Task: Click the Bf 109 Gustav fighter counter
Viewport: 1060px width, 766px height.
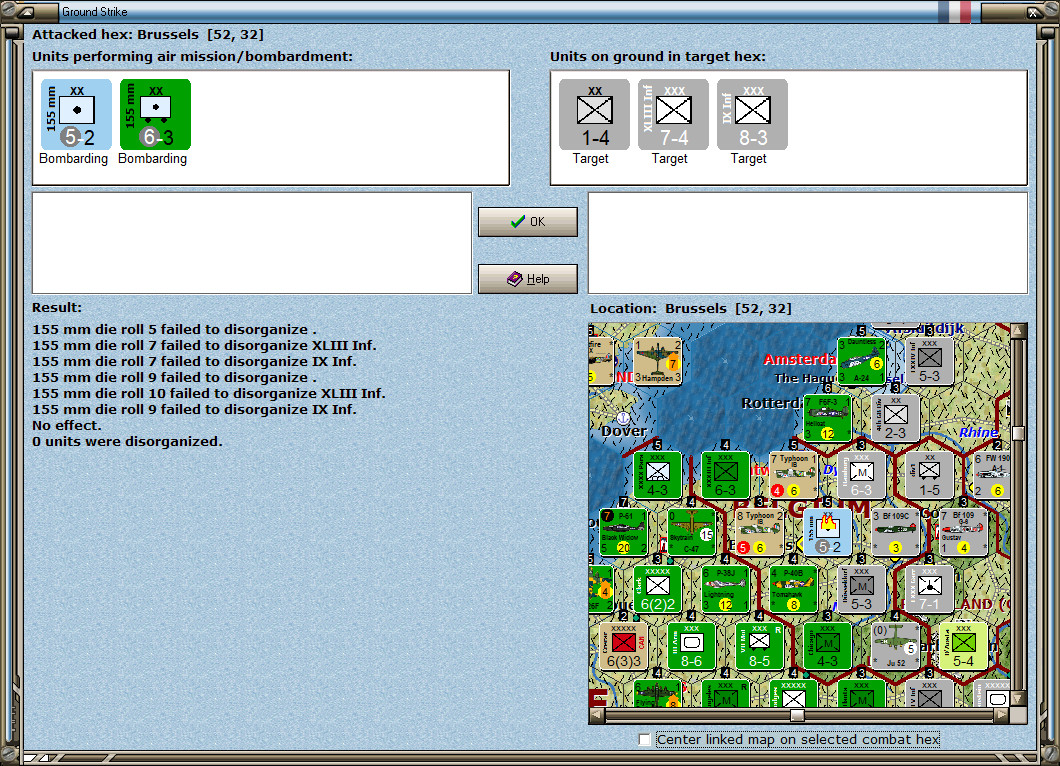Action: point(963,532)
